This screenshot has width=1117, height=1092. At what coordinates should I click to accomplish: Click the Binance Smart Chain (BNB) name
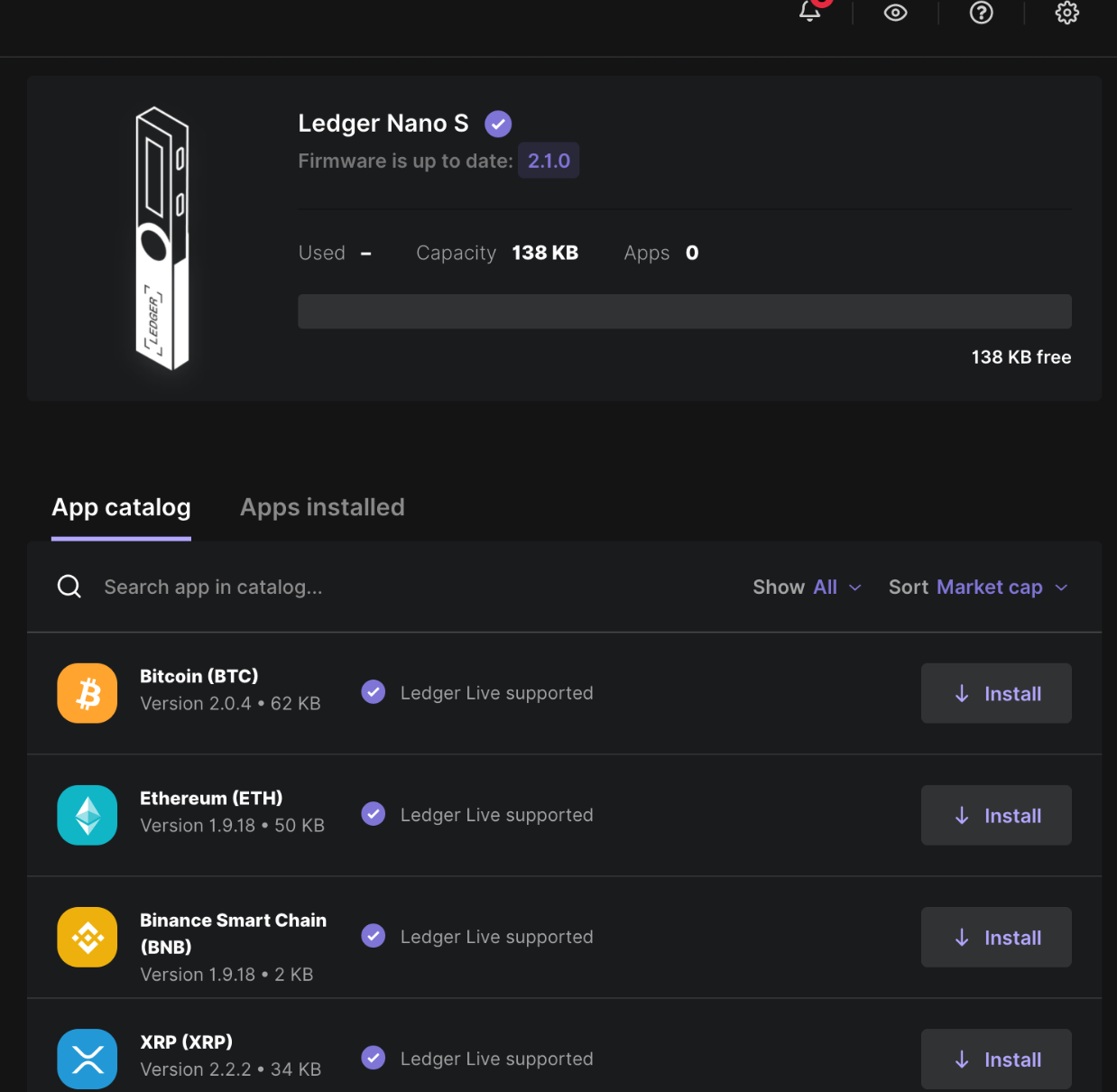coord(233,933)
